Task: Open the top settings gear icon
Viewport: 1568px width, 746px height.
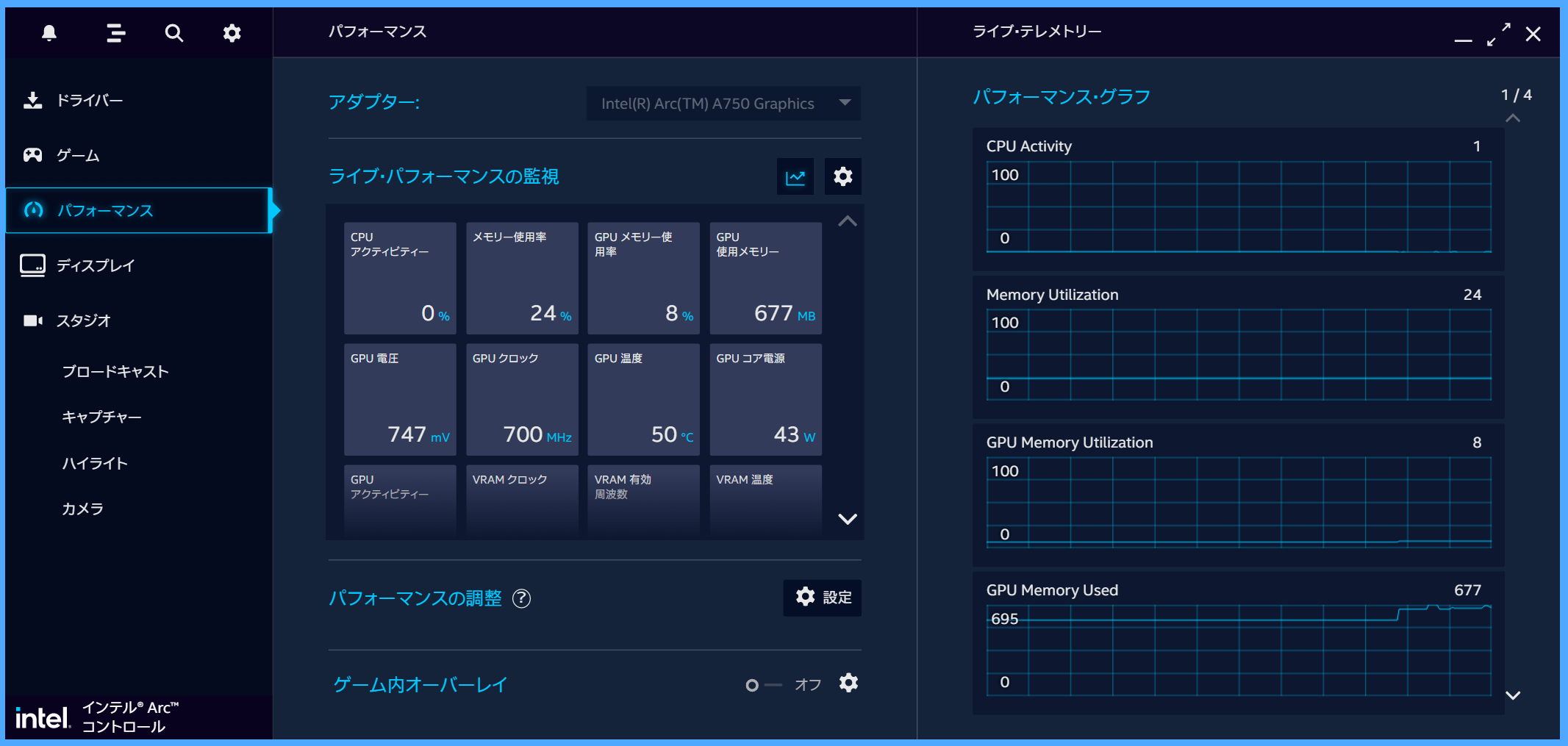Action: [x=232, y=33]
